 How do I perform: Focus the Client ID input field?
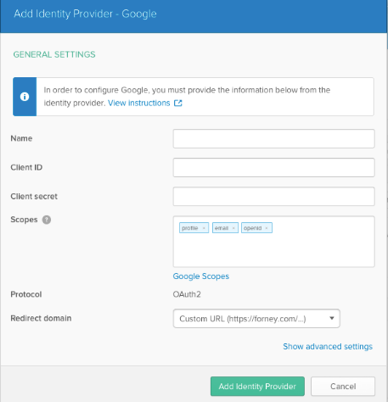274,167
